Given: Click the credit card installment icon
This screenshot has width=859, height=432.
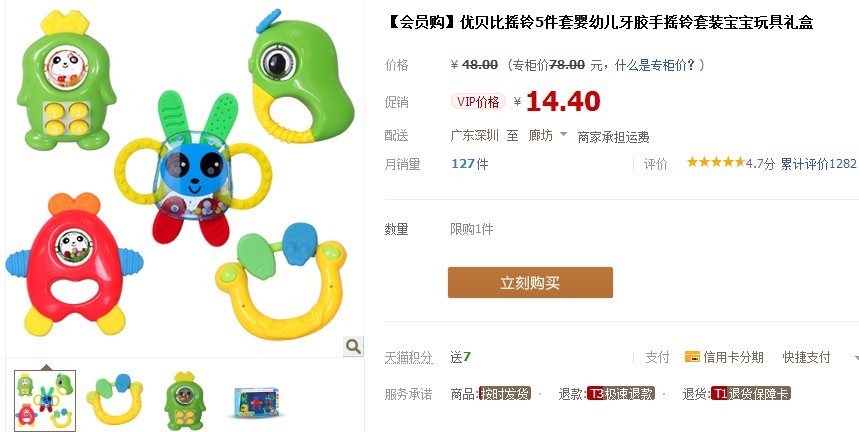Looking at the screenshot, I should tap(692, 358).
